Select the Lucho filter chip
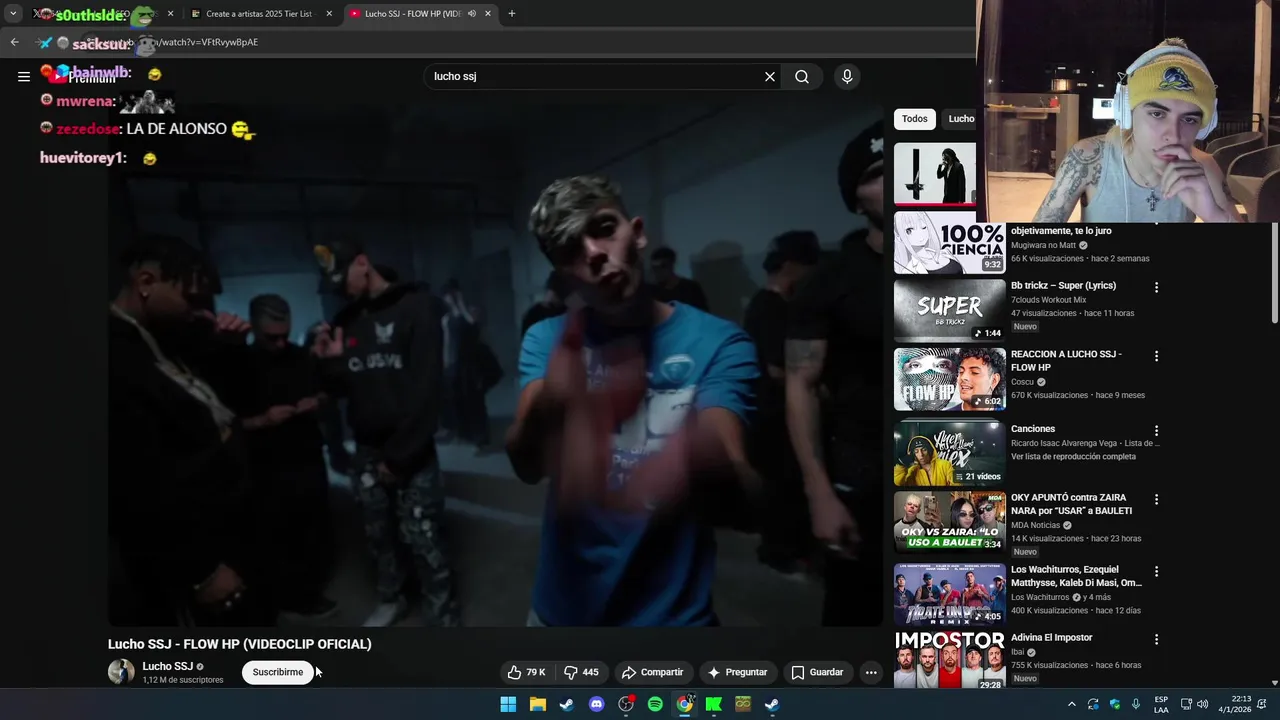 coord(961,119)
